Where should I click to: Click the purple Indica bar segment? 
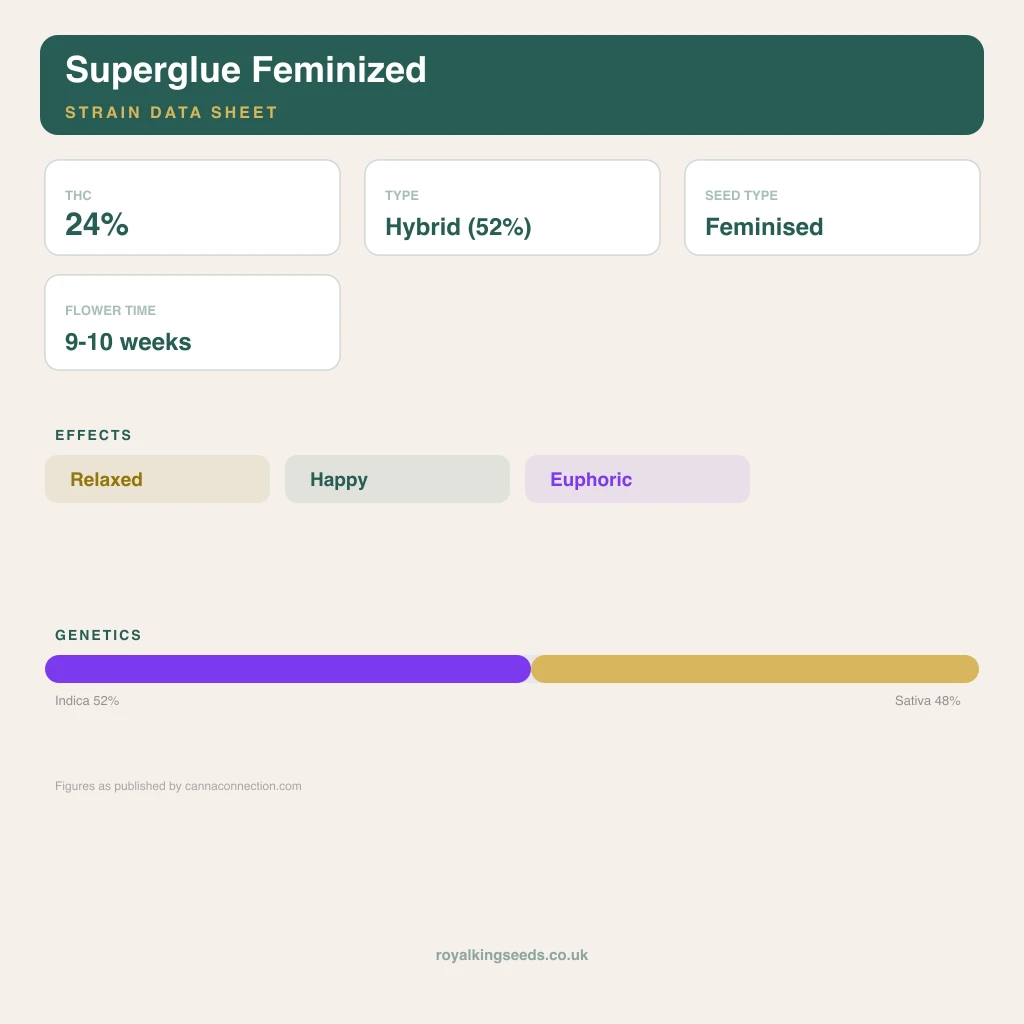point(288,669)
